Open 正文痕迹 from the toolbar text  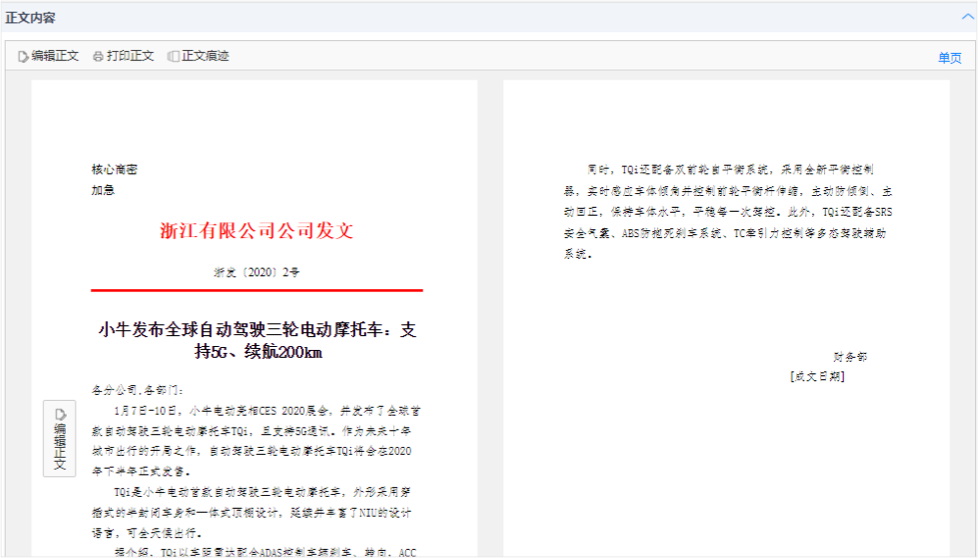pos(205,57)
